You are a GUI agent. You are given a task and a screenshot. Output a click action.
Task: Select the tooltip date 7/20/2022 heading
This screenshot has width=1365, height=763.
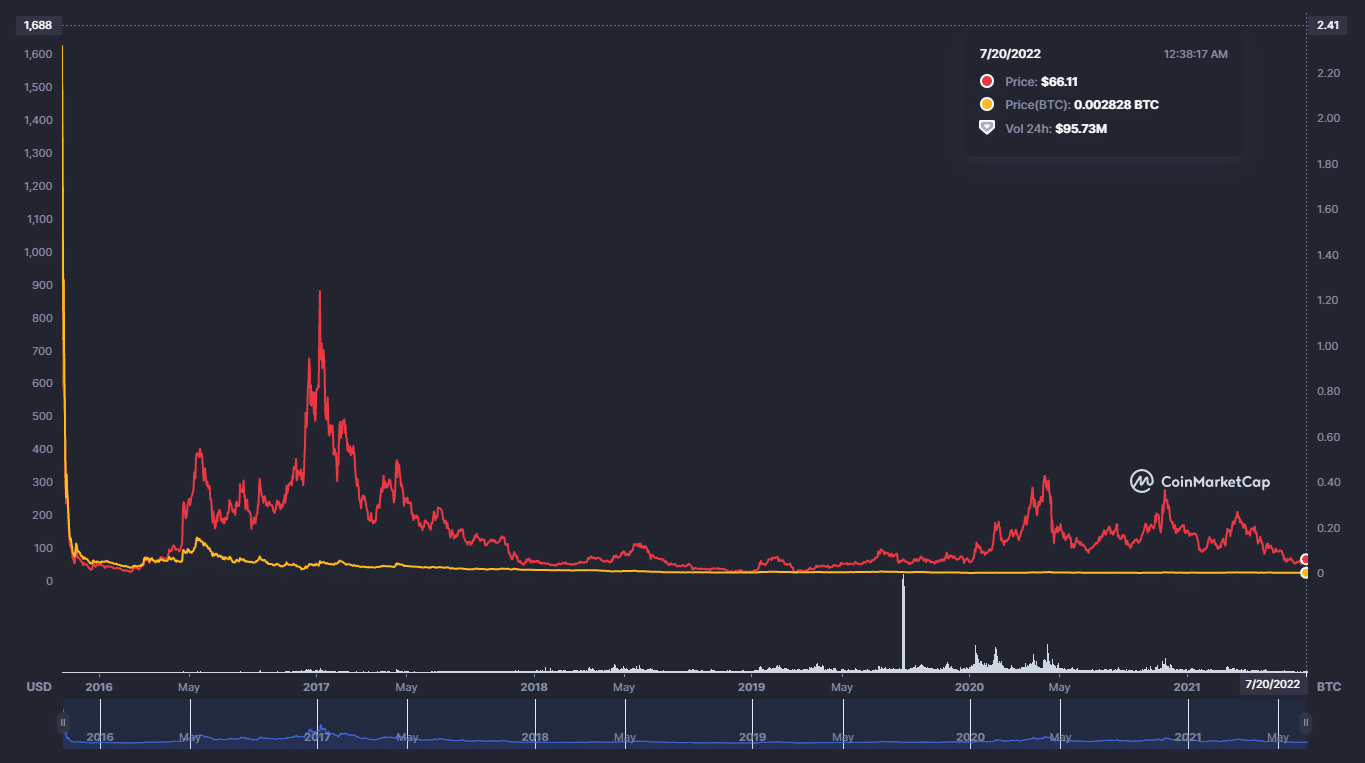tap(1010, 54)
